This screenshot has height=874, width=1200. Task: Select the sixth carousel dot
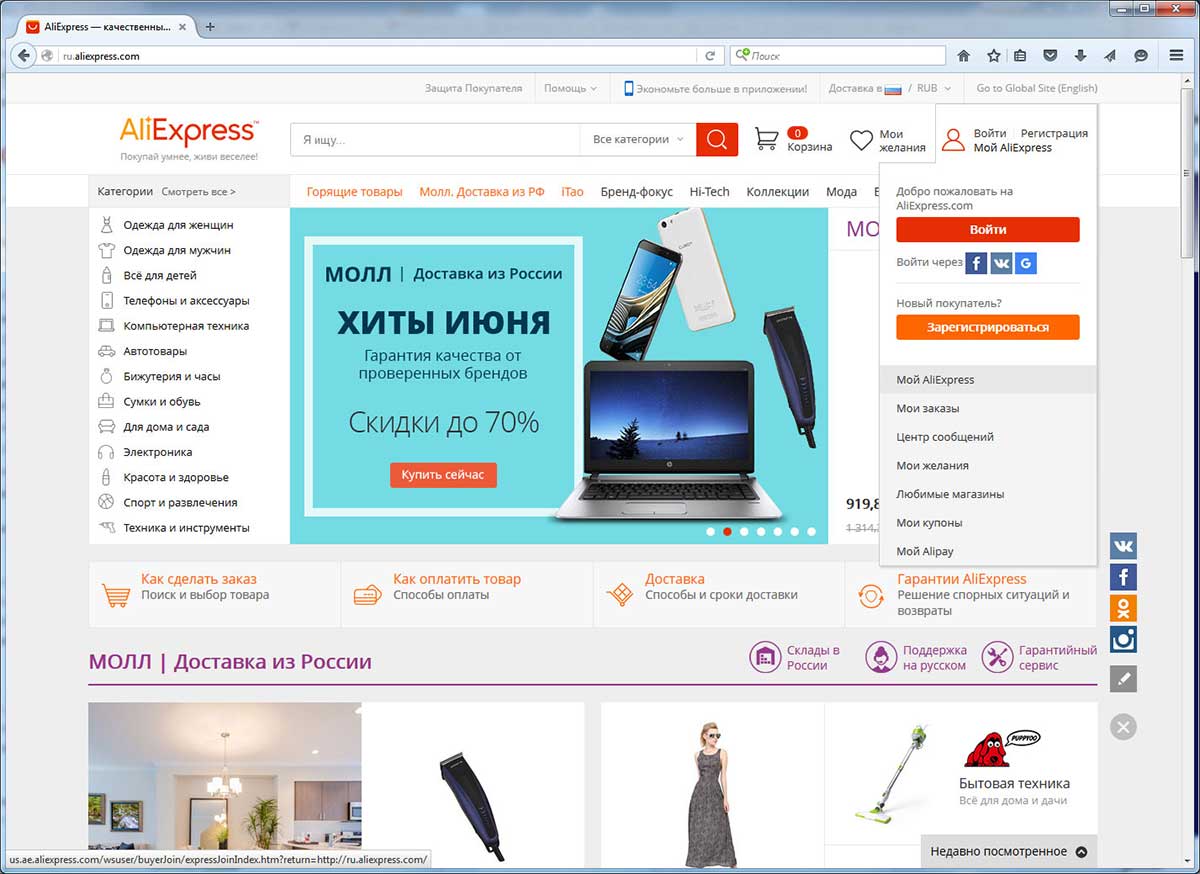tap(794, 532)
